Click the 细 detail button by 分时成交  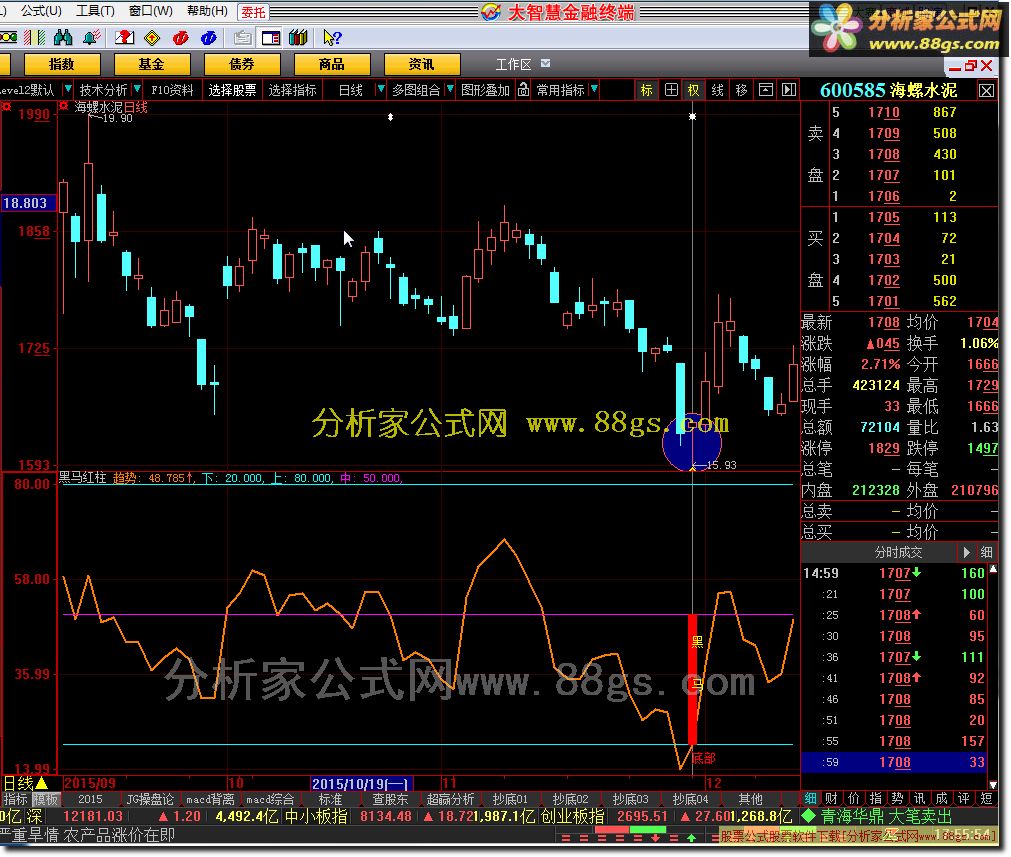tap(986, 552)
